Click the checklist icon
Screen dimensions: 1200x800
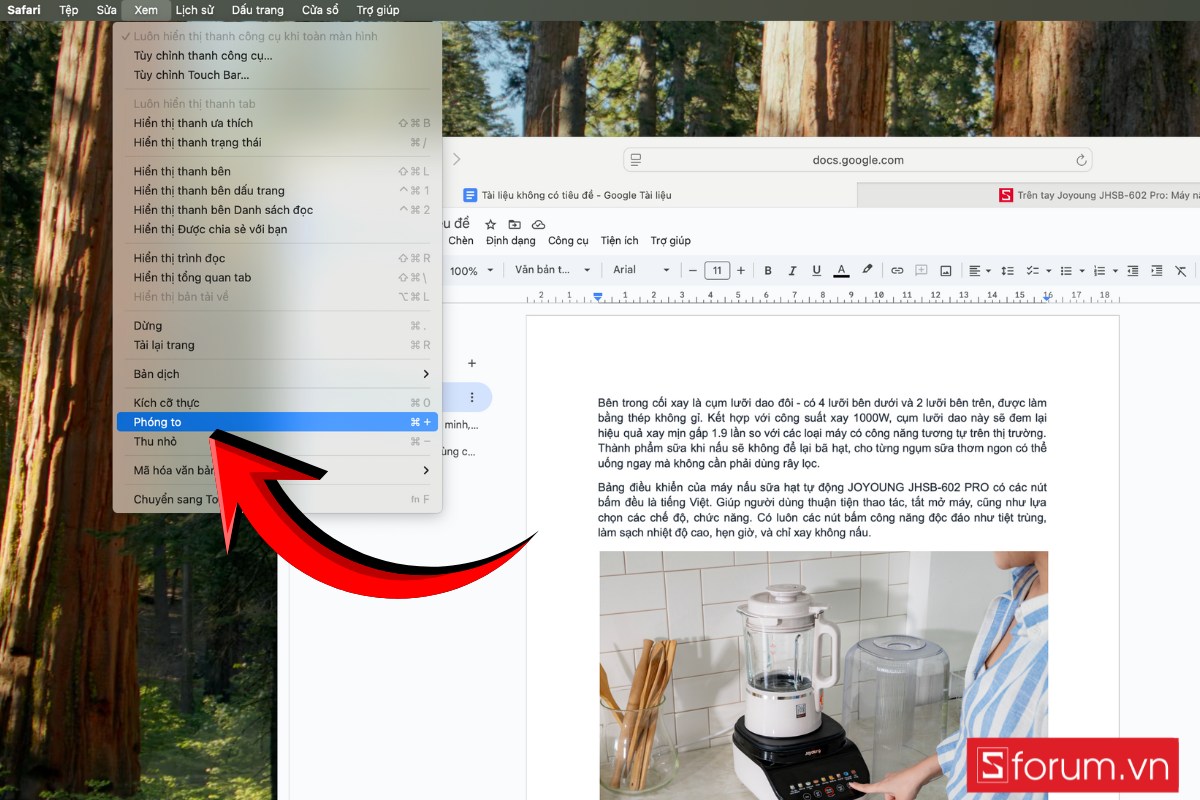[x=1033, y=270]
